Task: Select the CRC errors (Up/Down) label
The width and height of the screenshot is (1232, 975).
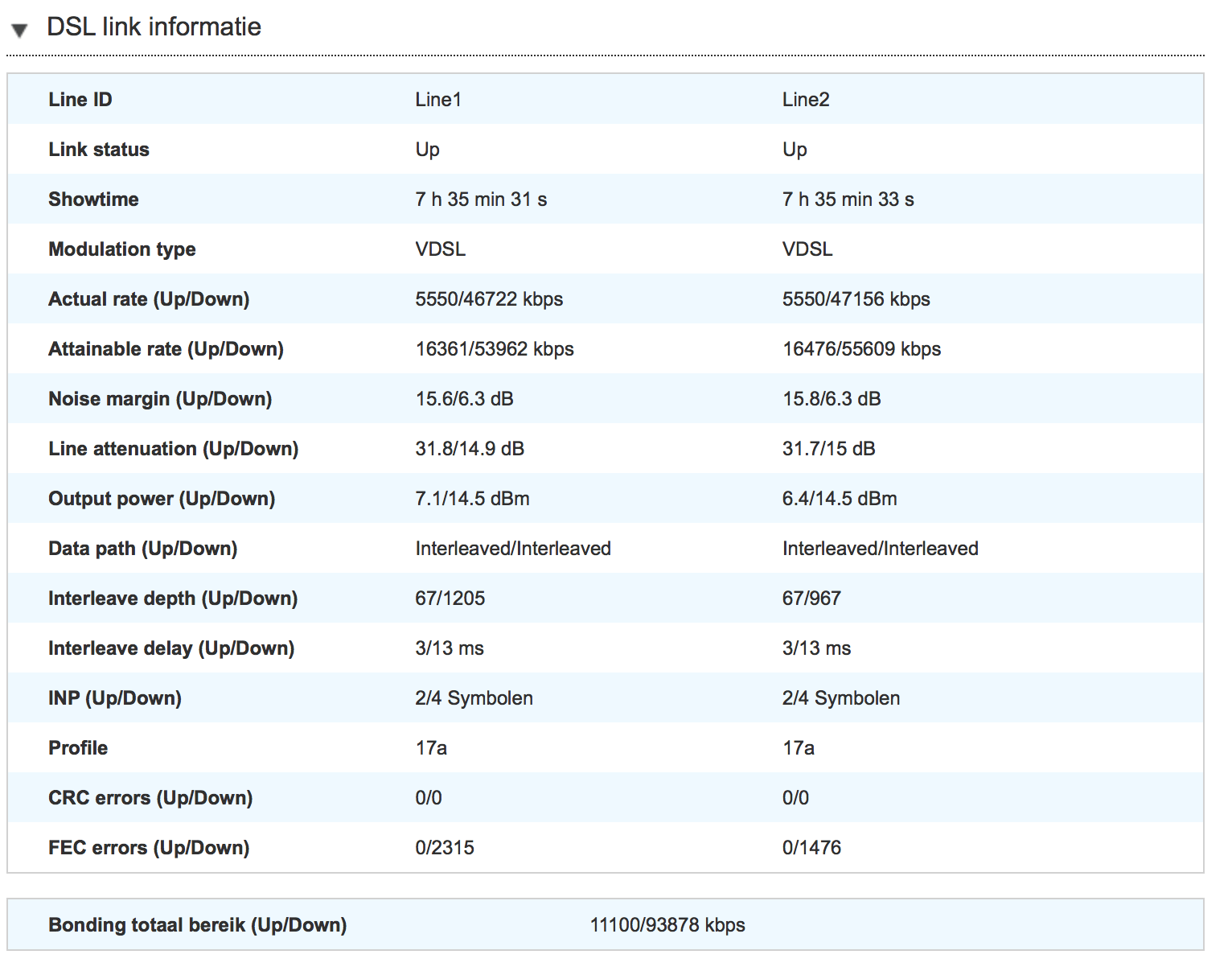Action: pyautogui.click(x=150, y=798)
